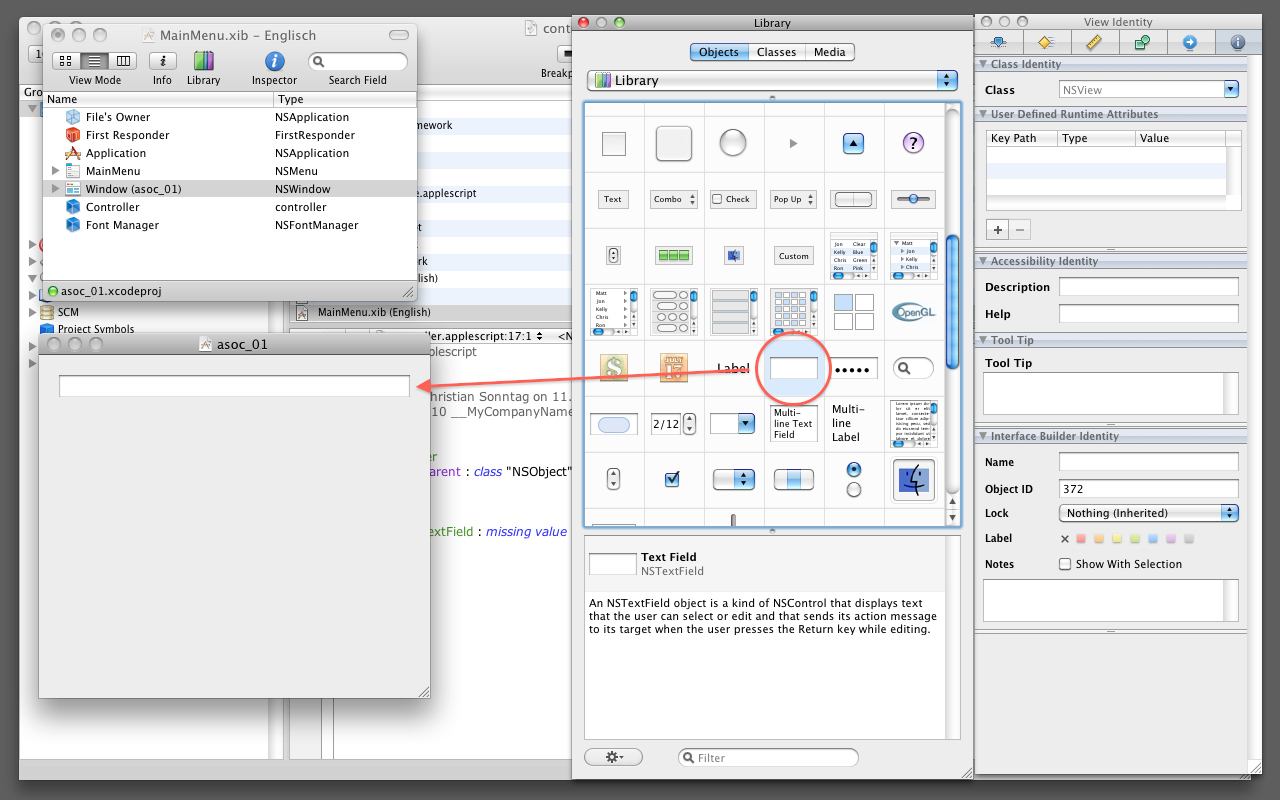This screenshot has width=1280, height=800.
Task: Switch to the Media tab
Action: click(x=829, y=52)
